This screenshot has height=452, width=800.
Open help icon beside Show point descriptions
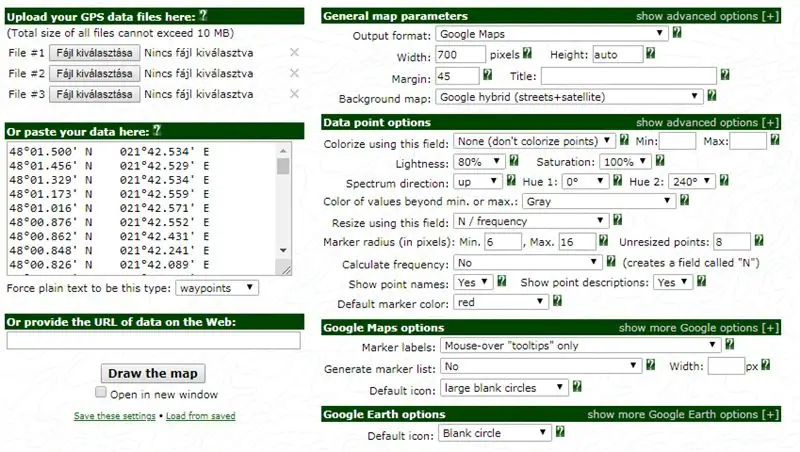[702, 281]
